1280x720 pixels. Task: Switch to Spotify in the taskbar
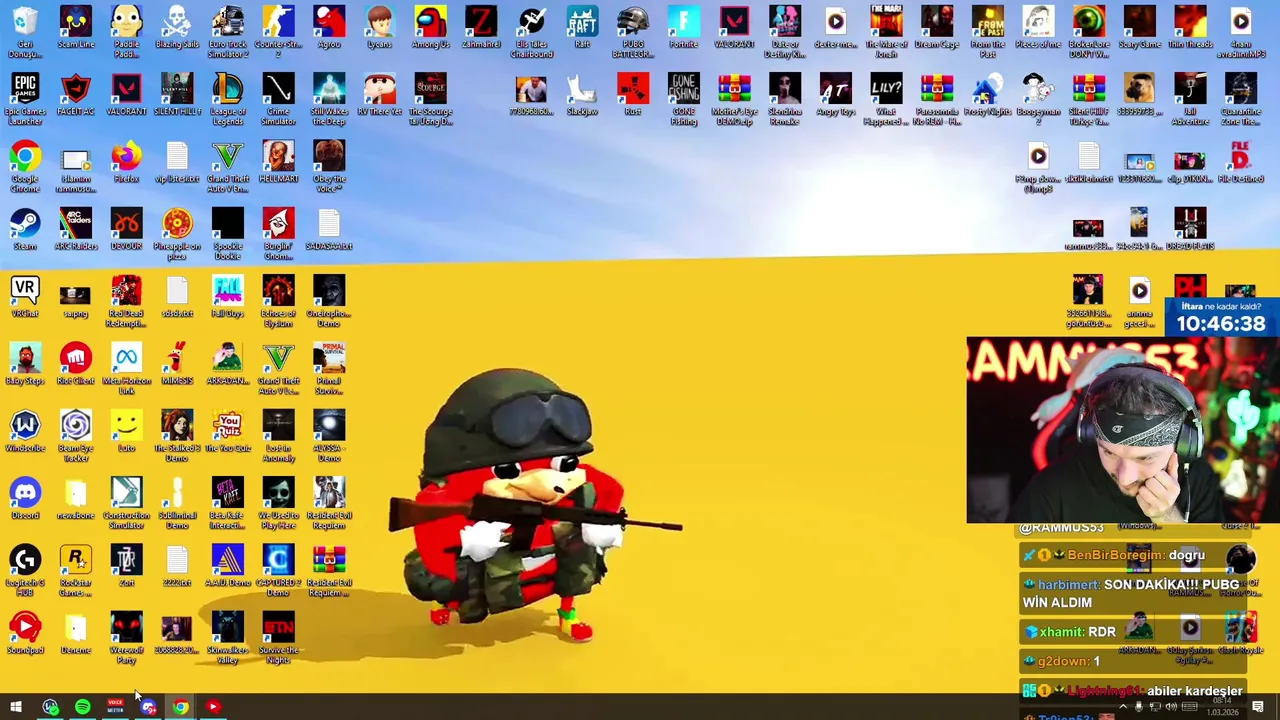tap(82, 707)
